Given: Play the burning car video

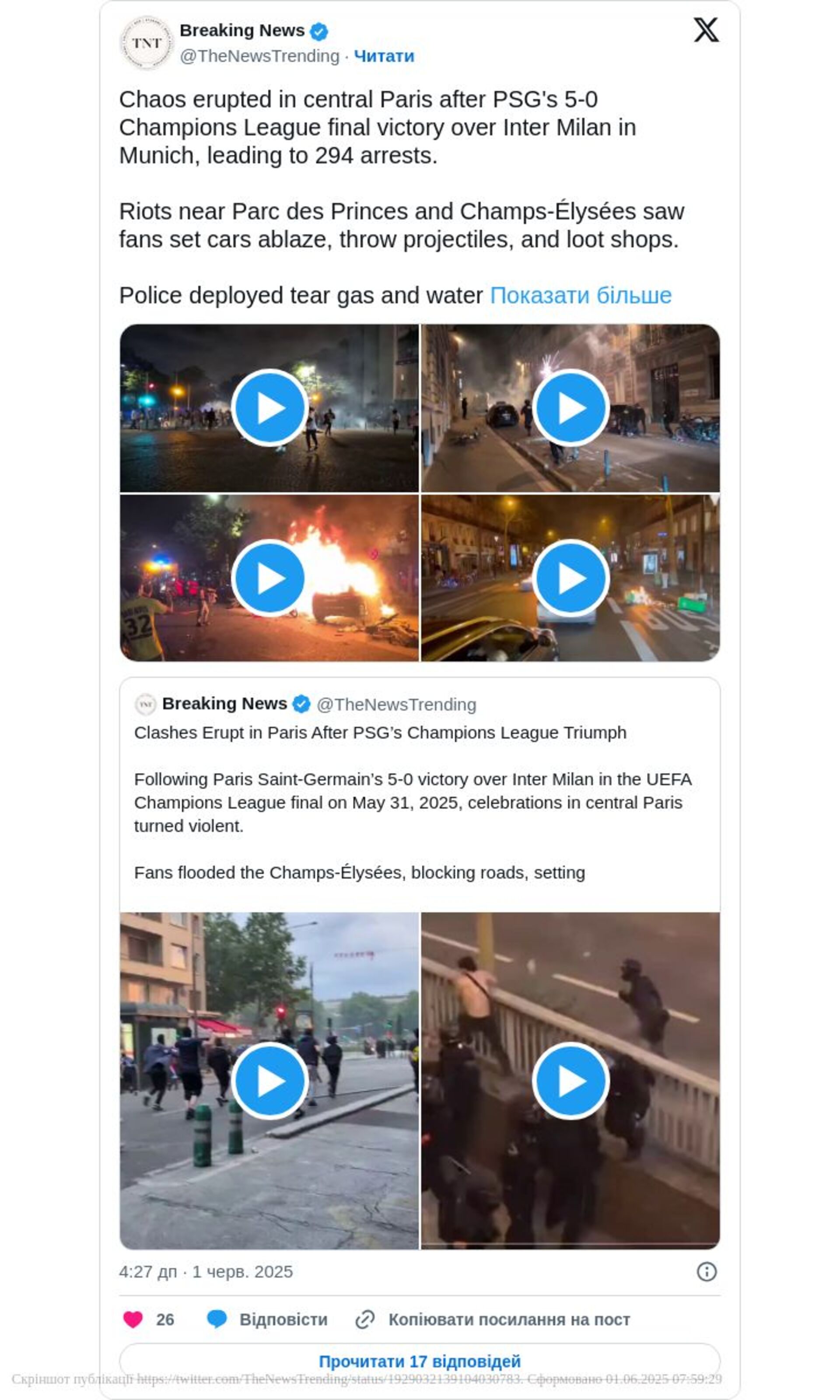Looking at the screenshot, I should click(269, 578).
